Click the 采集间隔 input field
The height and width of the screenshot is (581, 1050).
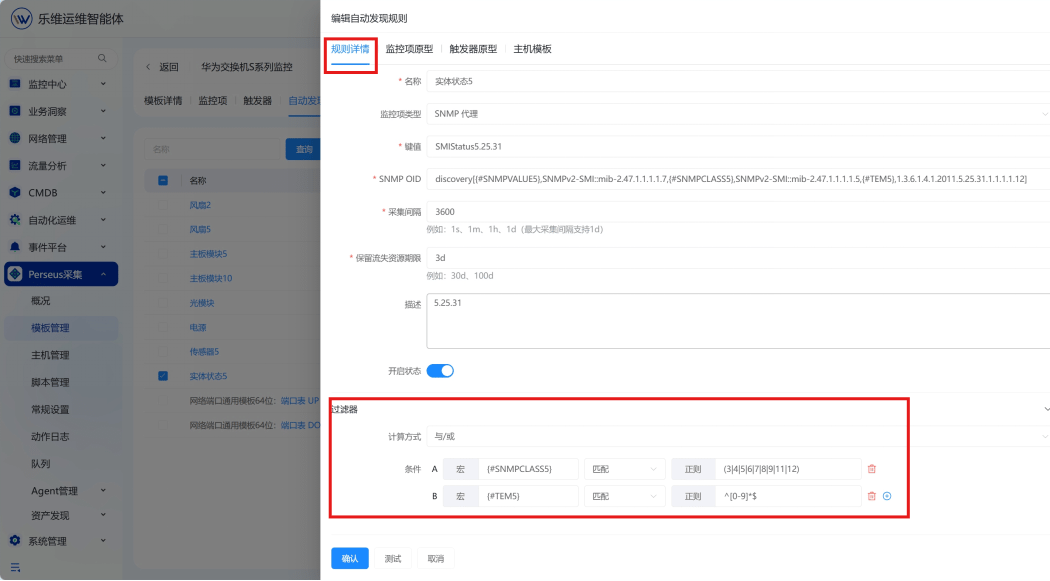pyautogui.click(x=738, y=212)
